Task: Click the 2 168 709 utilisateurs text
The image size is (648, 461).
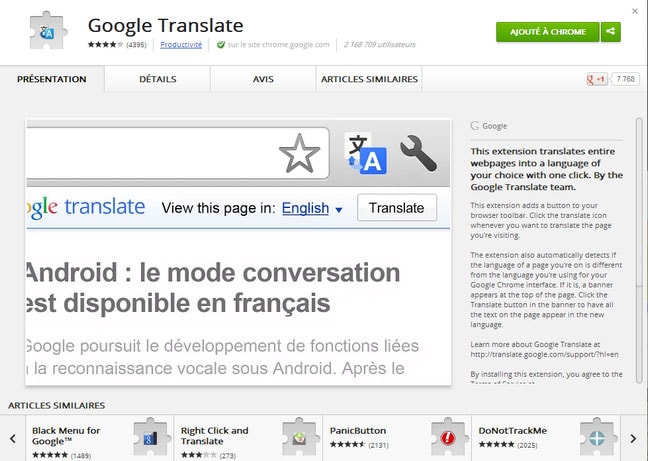Action: [x=379, y=45]
